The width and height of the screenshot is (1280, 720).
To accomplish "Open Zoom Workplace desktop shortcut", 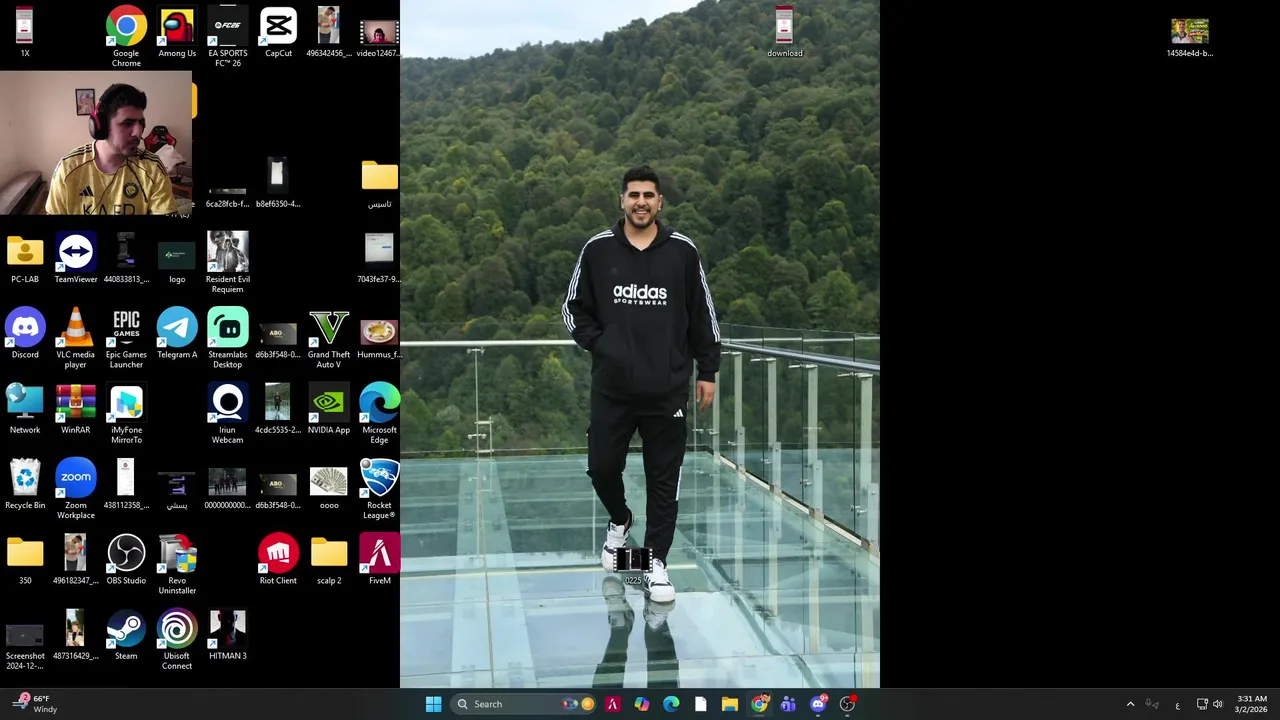I will coord(76,489).
